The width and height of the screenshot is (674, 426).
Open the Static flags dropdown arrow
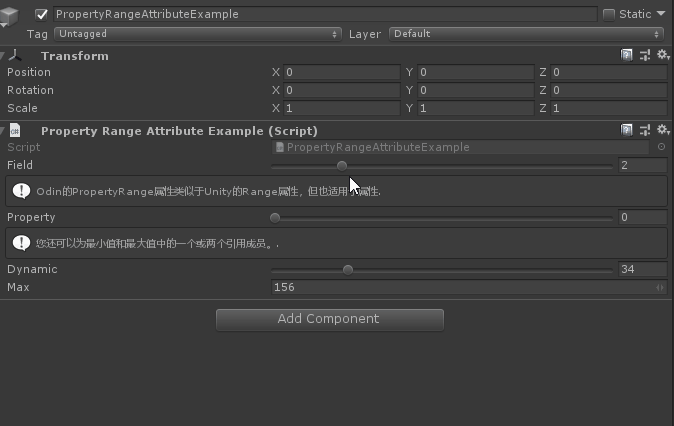[661, 15]
